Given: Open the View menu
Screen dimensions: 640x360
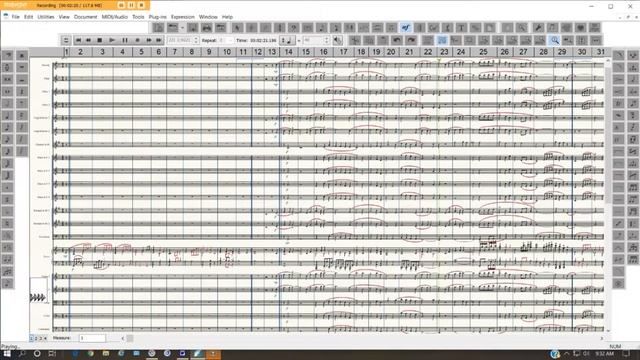Looking at the screenshot, I should (64, 17).
